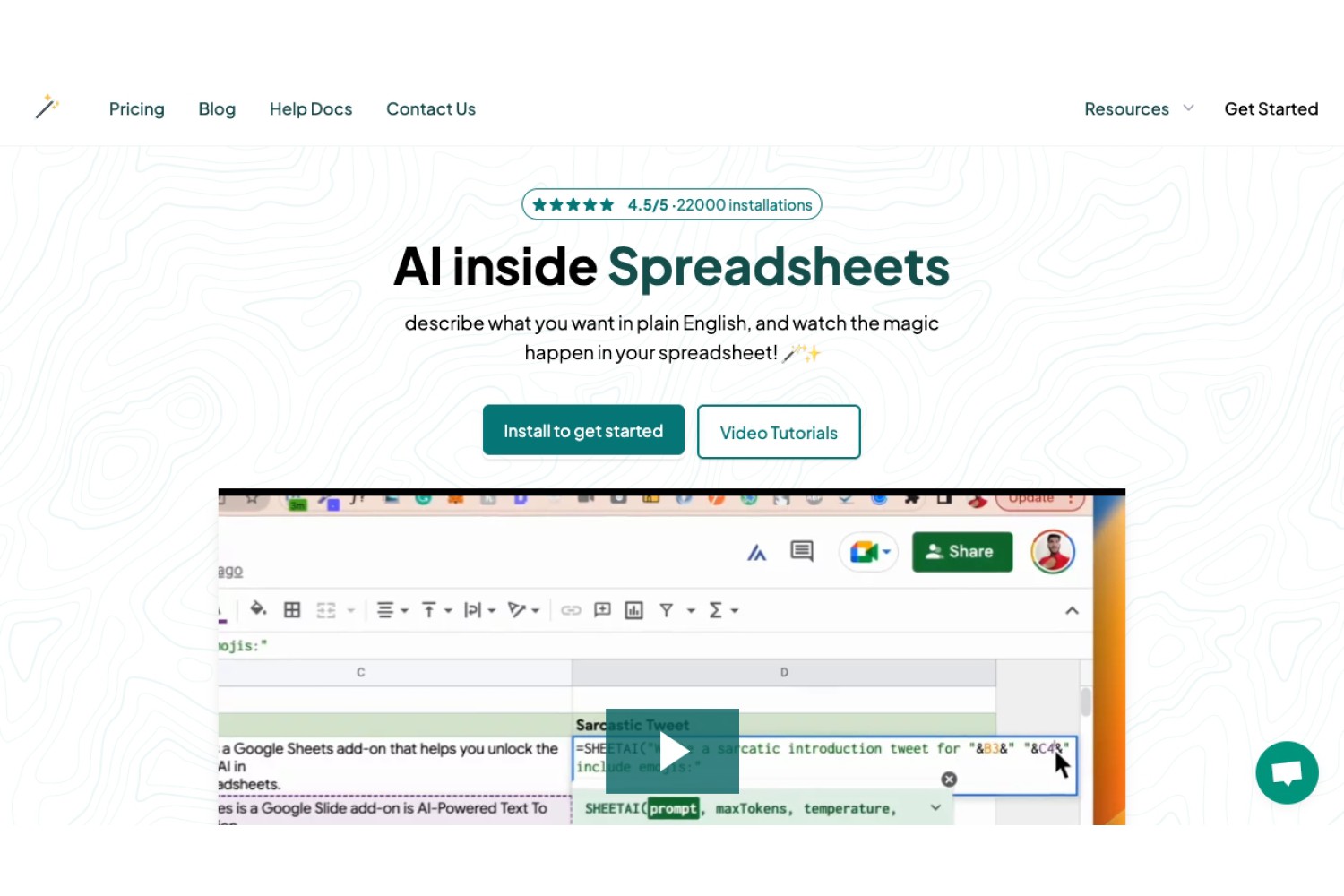Open the Meet dropdown arrow in video
1344x896 pixels.
point(886,552)
